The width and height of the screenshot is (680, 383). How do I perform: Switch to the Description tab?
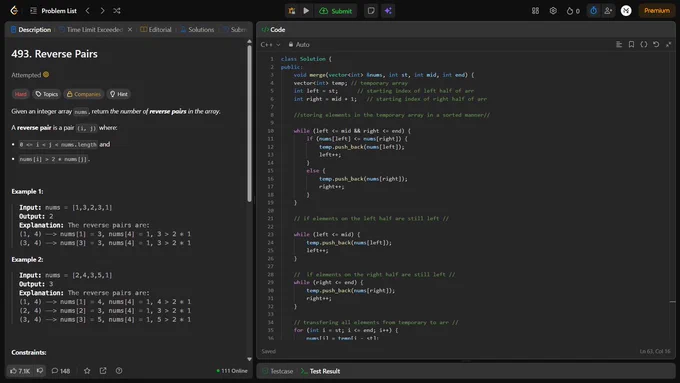(31, 29)
